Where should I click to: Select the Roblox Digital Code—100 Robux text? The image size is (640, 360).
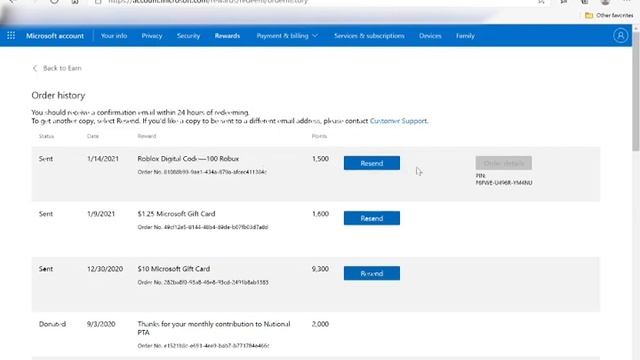[188, 159]
